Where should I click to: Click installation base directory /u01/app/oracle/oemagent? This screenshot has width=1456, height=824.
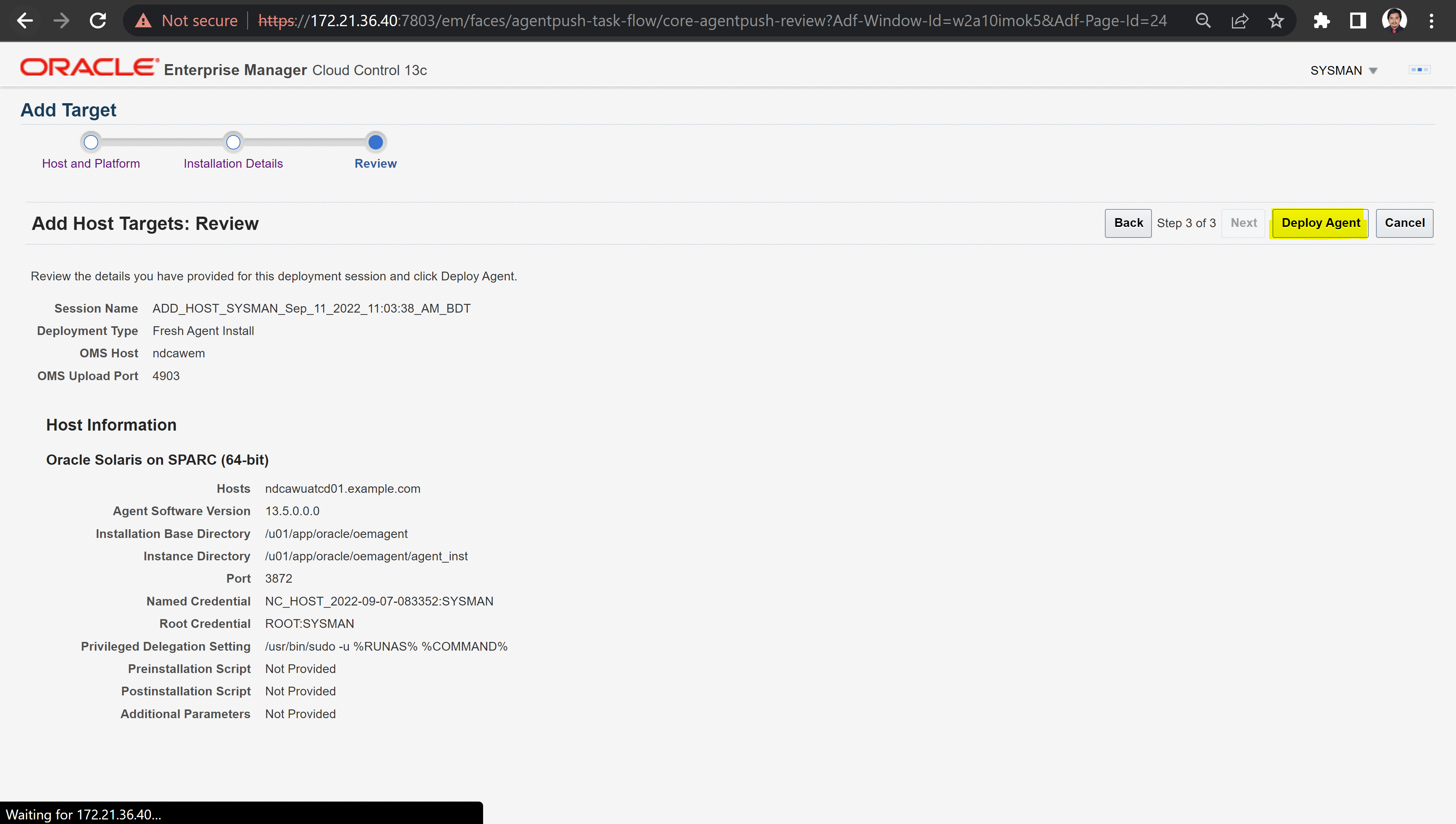click(x=336, y=534)
